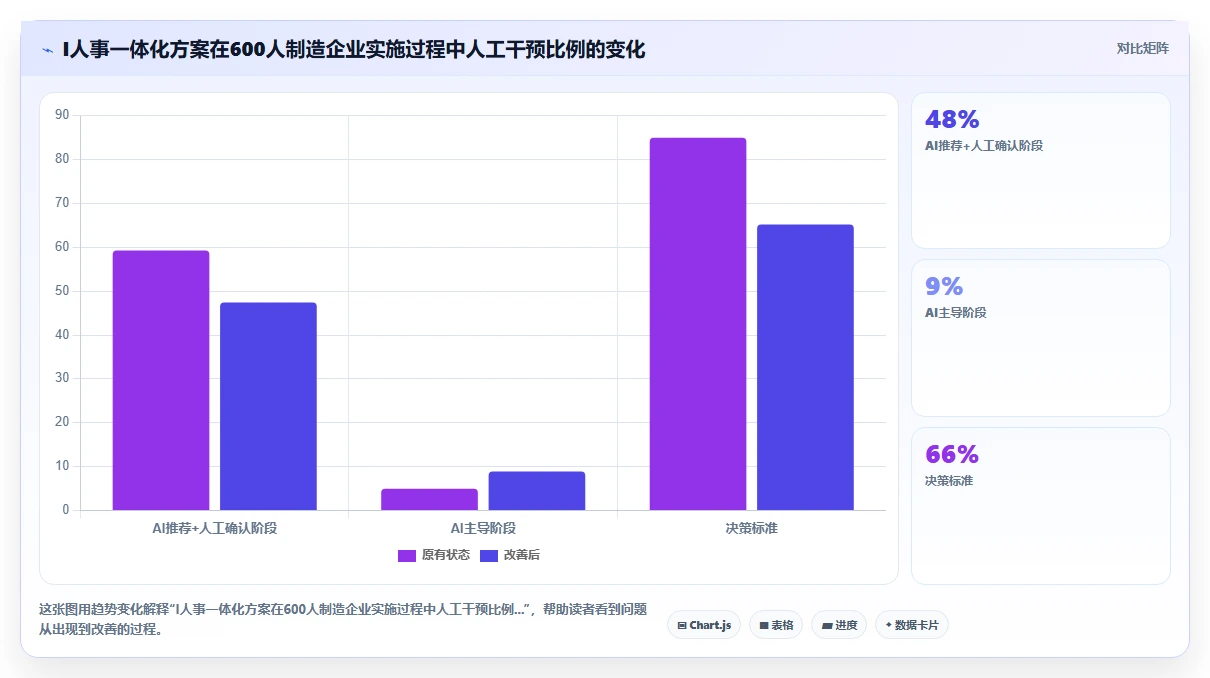Image resolution: width=1210 pixels, height=678 pixels.
Task: Click the purple bar for 决策标准
Action: 698,324
